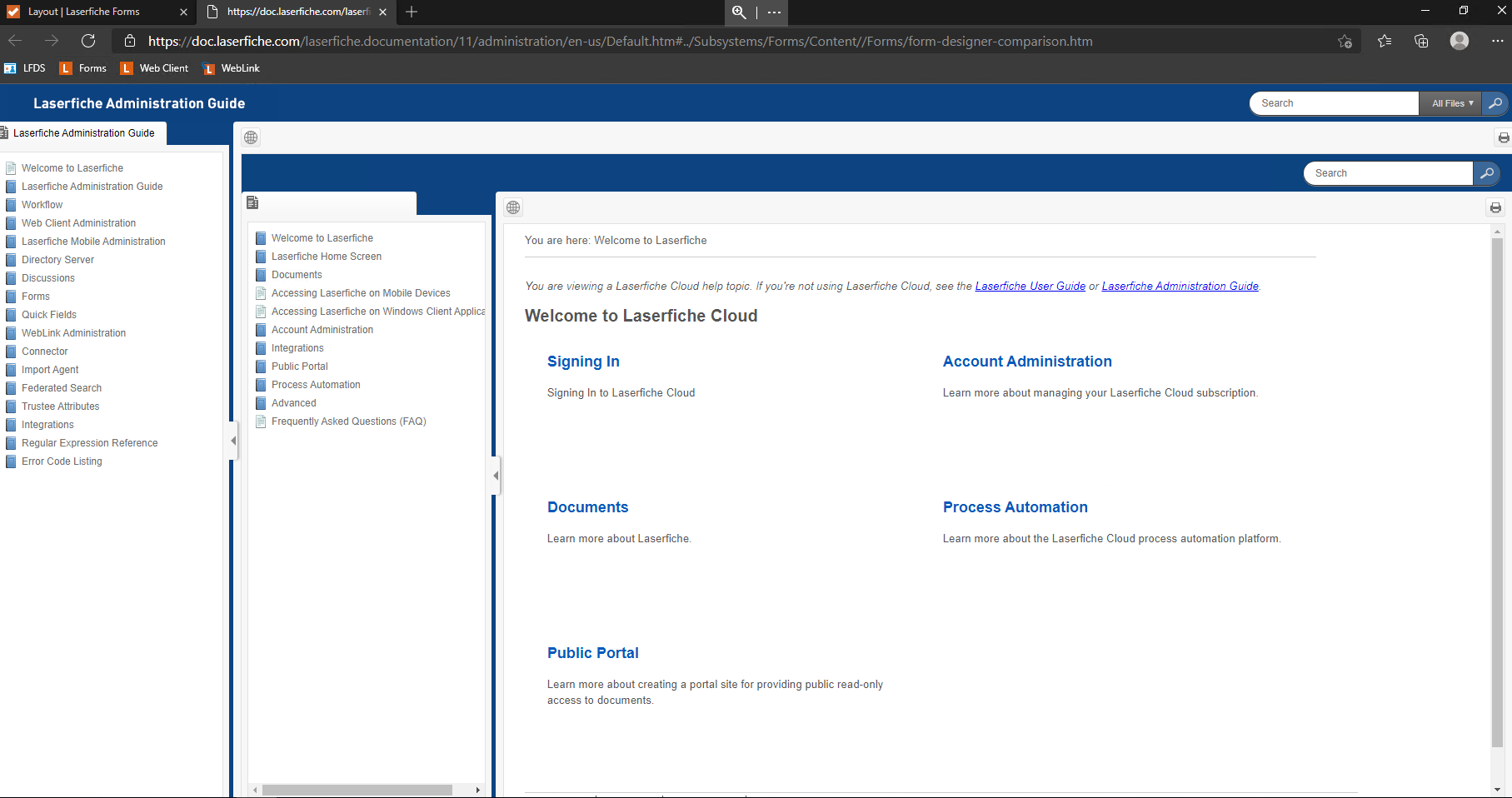Click the top header search magnifier button
This screenshot has height=798, width=1512.
1495,103
